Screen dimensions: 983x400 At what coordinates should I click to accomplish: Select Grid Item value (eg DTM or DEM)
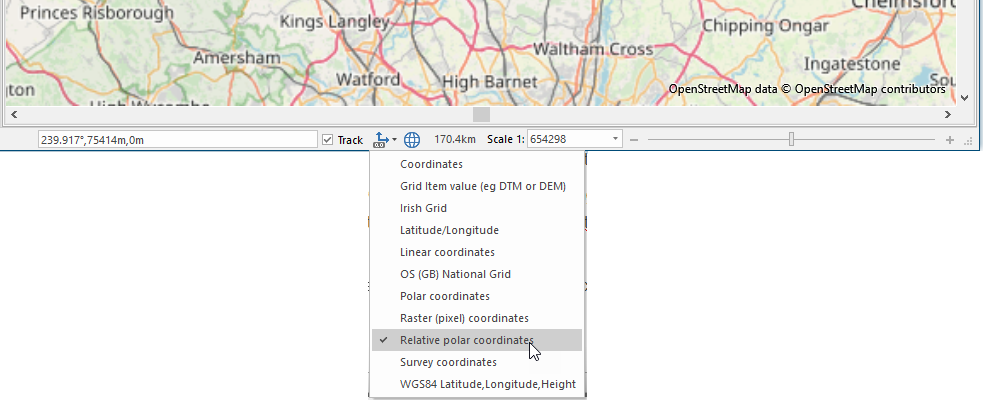(x=483, y=186)
